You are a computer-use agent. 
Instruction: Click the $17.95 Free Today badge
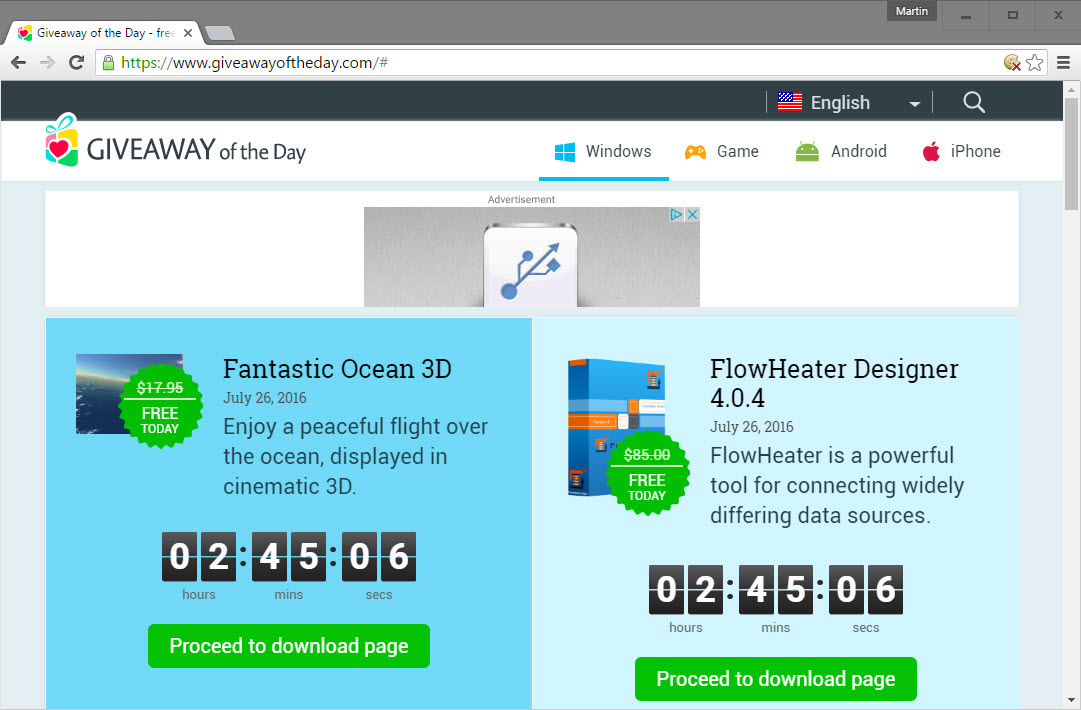pos(160,406)
